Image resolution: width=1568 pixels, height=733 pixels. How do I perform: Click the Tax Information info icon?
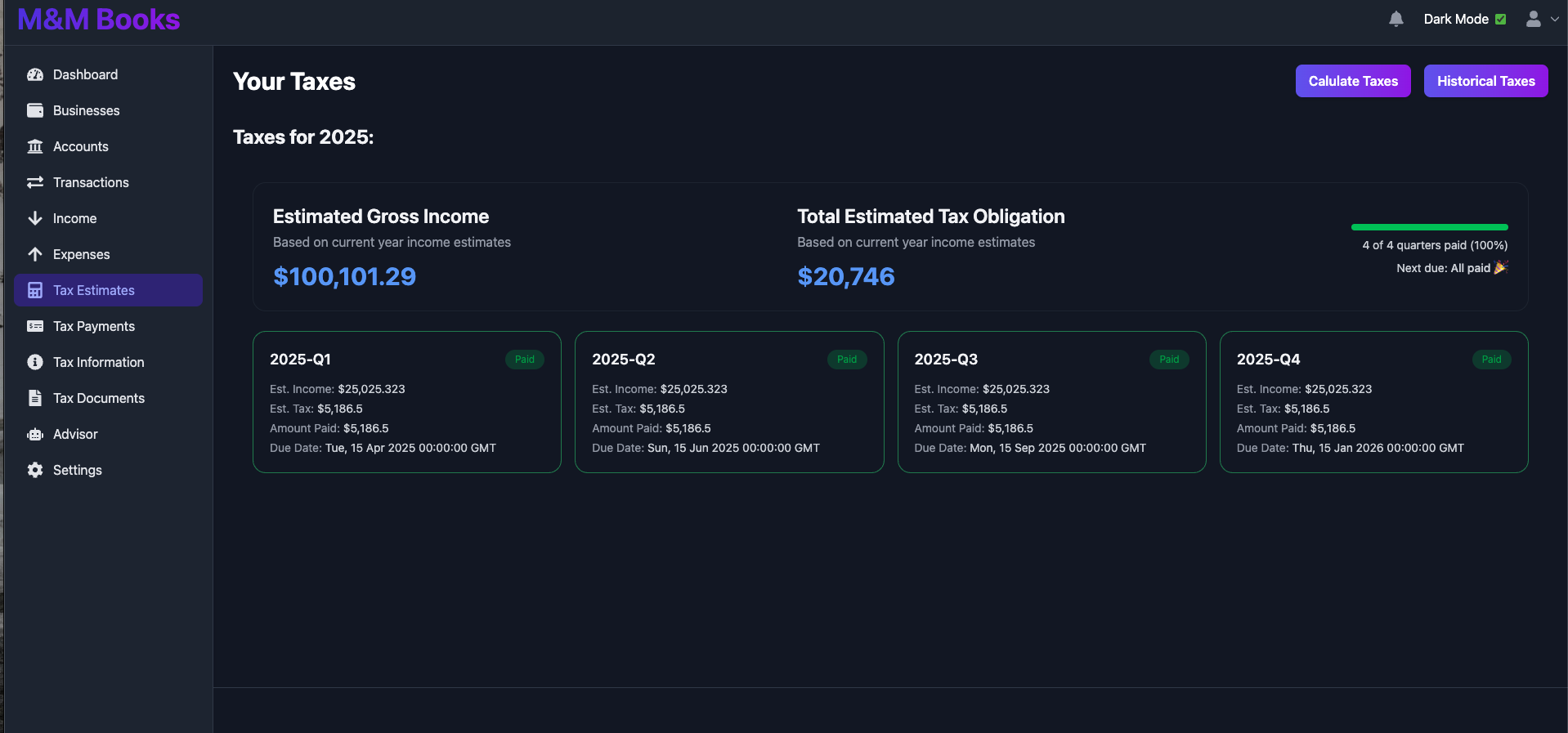click(x=35, y=362)
